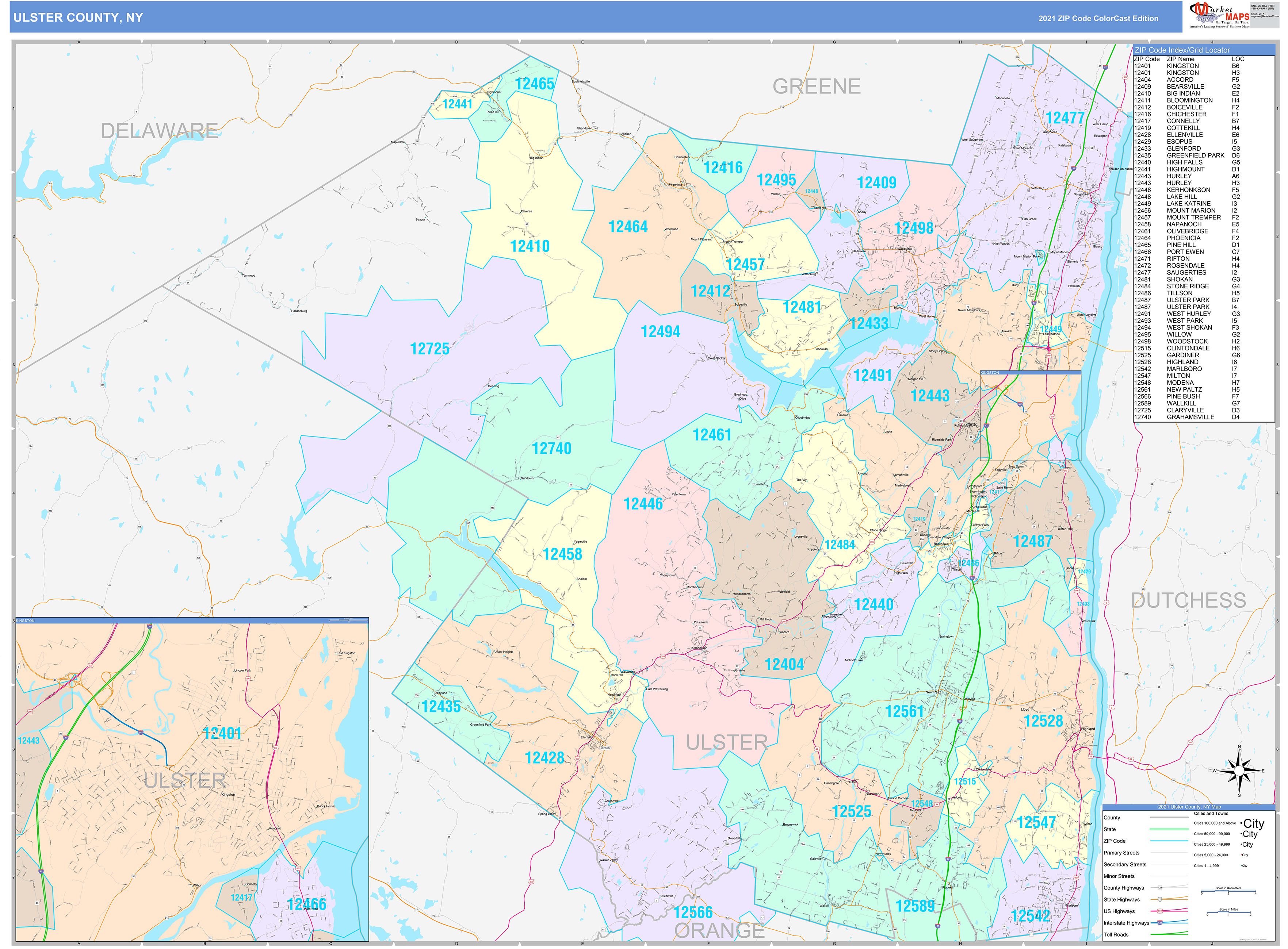
Task: Click ZIP label 12401 in Kingston inset
Action: (222, 734)
